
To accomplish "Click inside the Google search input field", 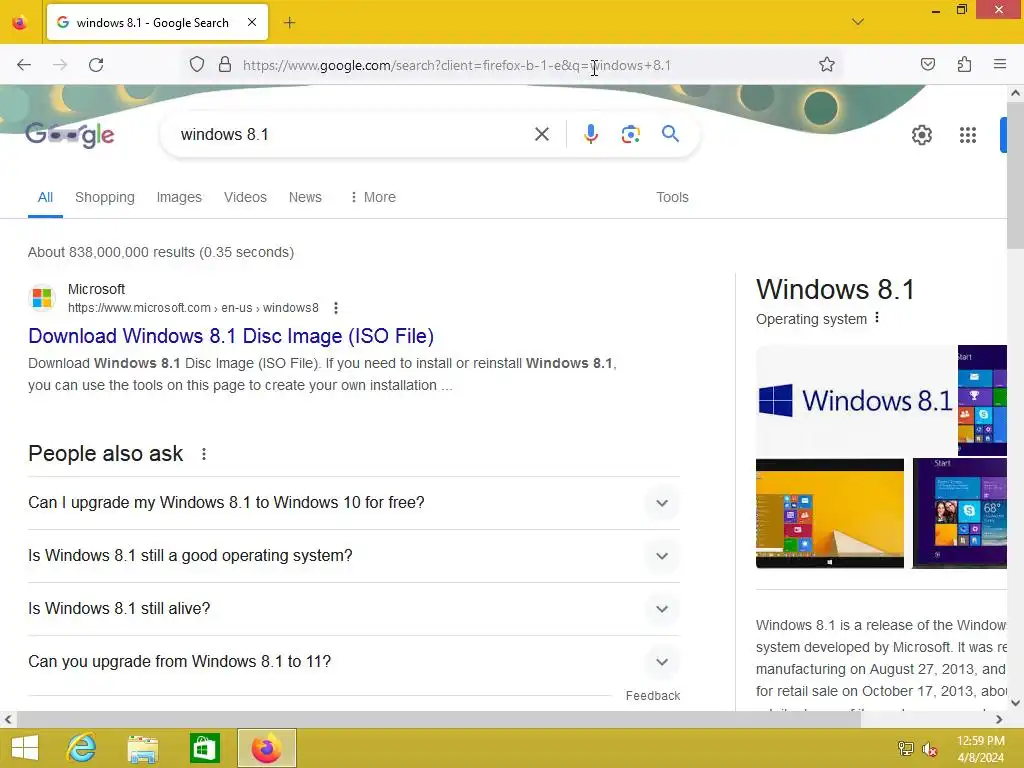I will (353, 135).
